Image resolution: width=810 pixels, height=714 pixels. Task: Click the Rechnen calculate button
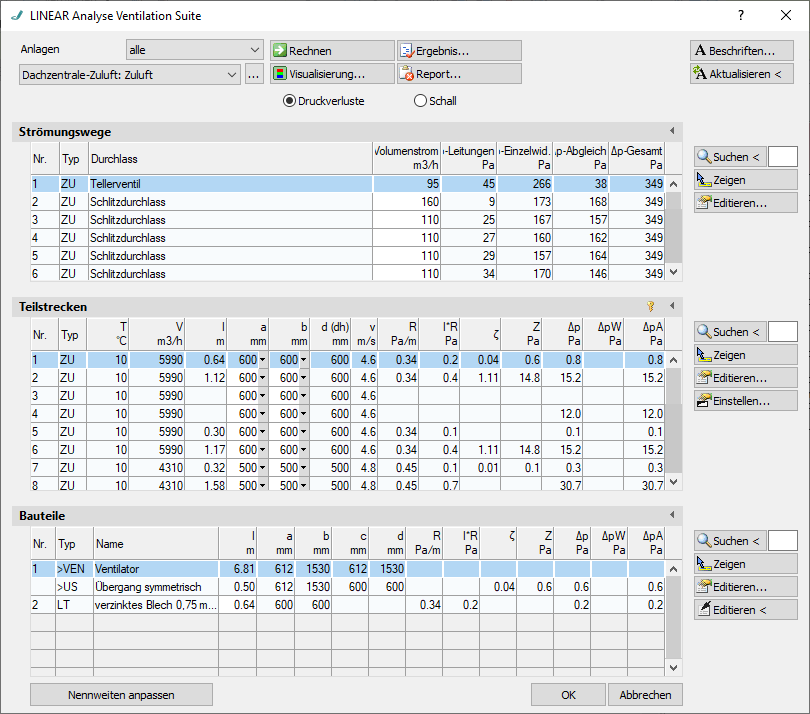tap(332, 51)
